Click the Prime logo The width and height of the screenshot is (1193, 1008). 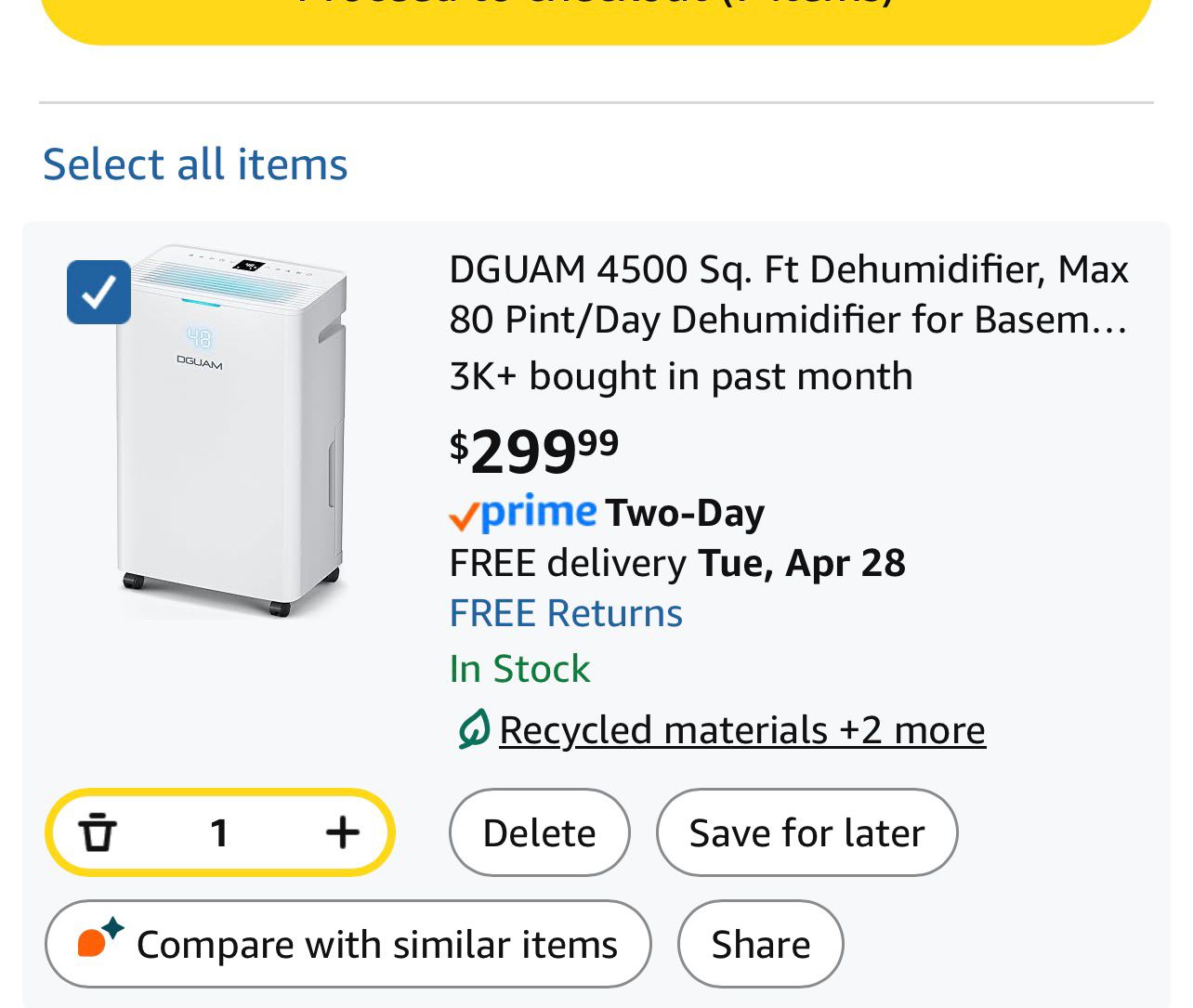click(539, 512)
